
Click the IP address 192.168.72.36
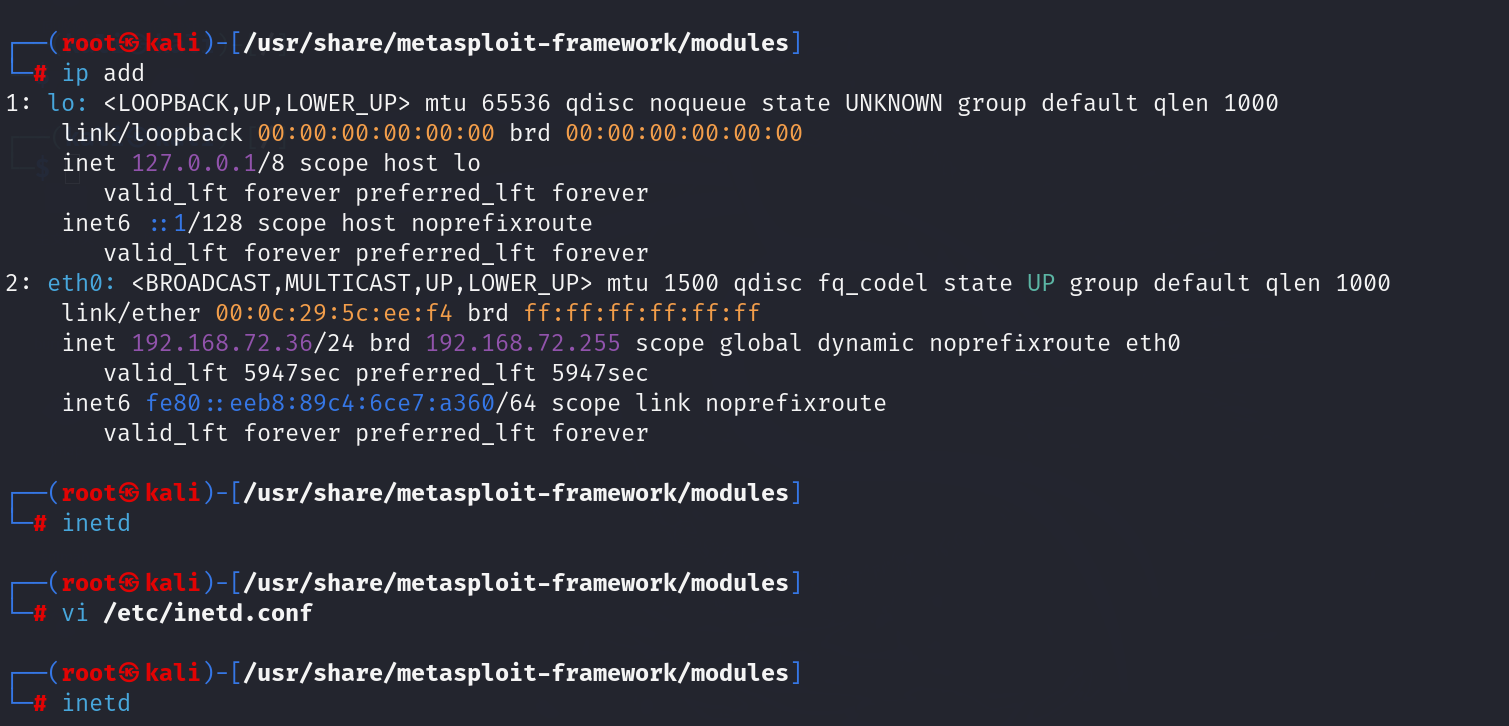222,343
